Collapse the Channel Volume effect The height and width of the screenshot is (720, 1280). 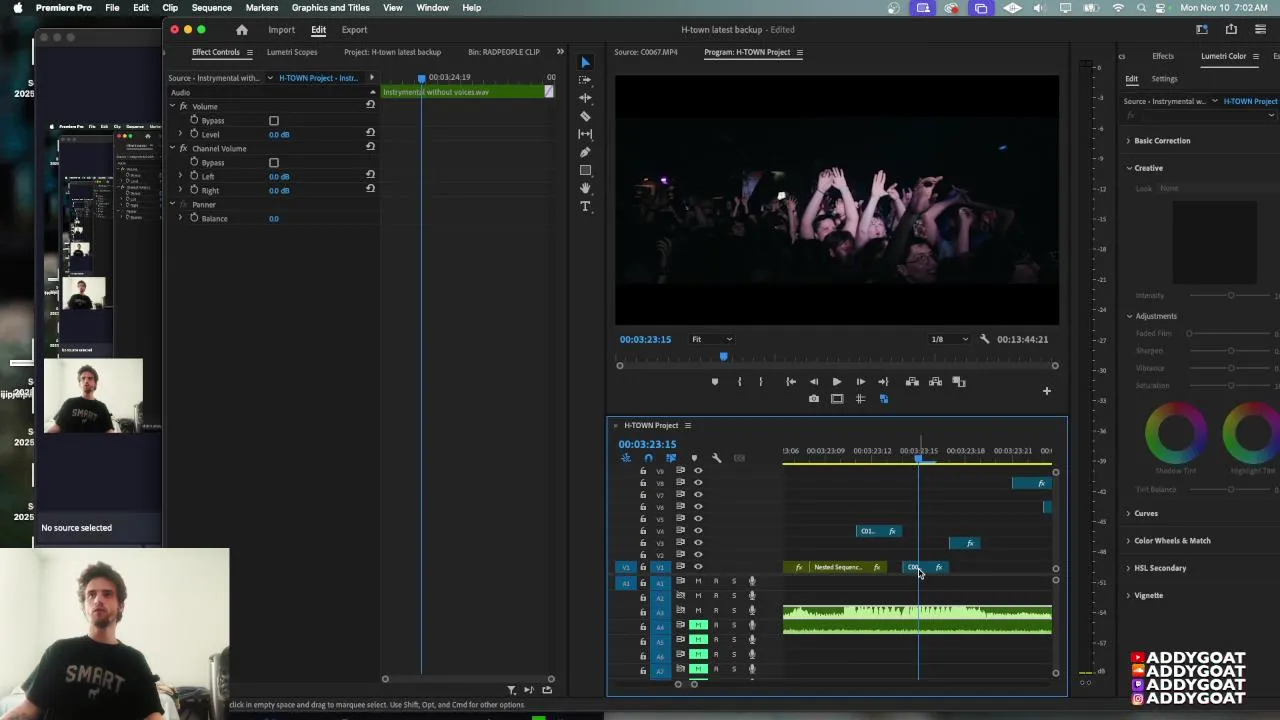172,148
